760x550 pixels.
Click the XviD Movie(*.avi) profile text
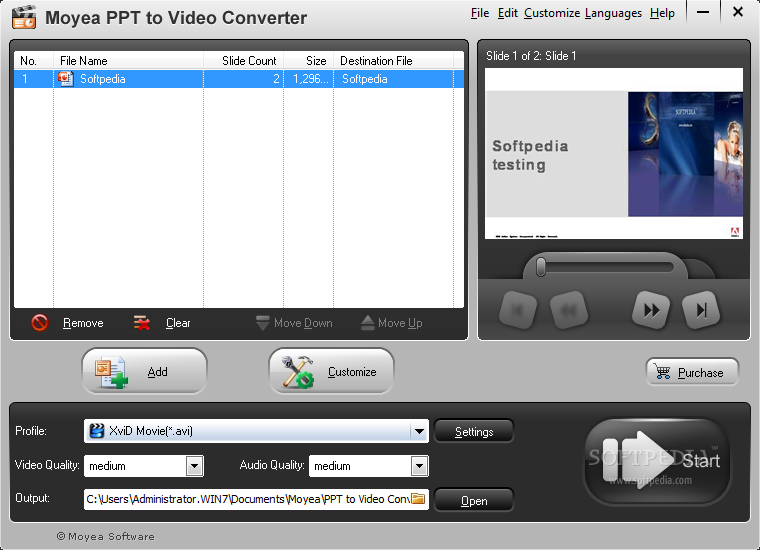(x=151, y=431)
